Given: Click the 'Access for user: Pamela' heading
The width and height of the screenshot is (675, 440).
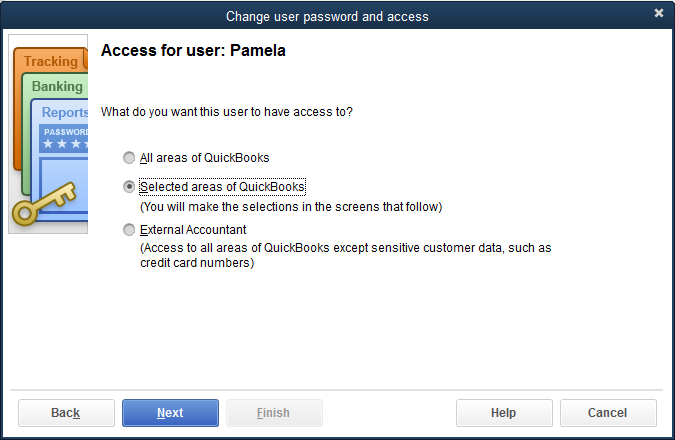Looking at the screenshot, I should pyautogui.click(x=193, y=50).
